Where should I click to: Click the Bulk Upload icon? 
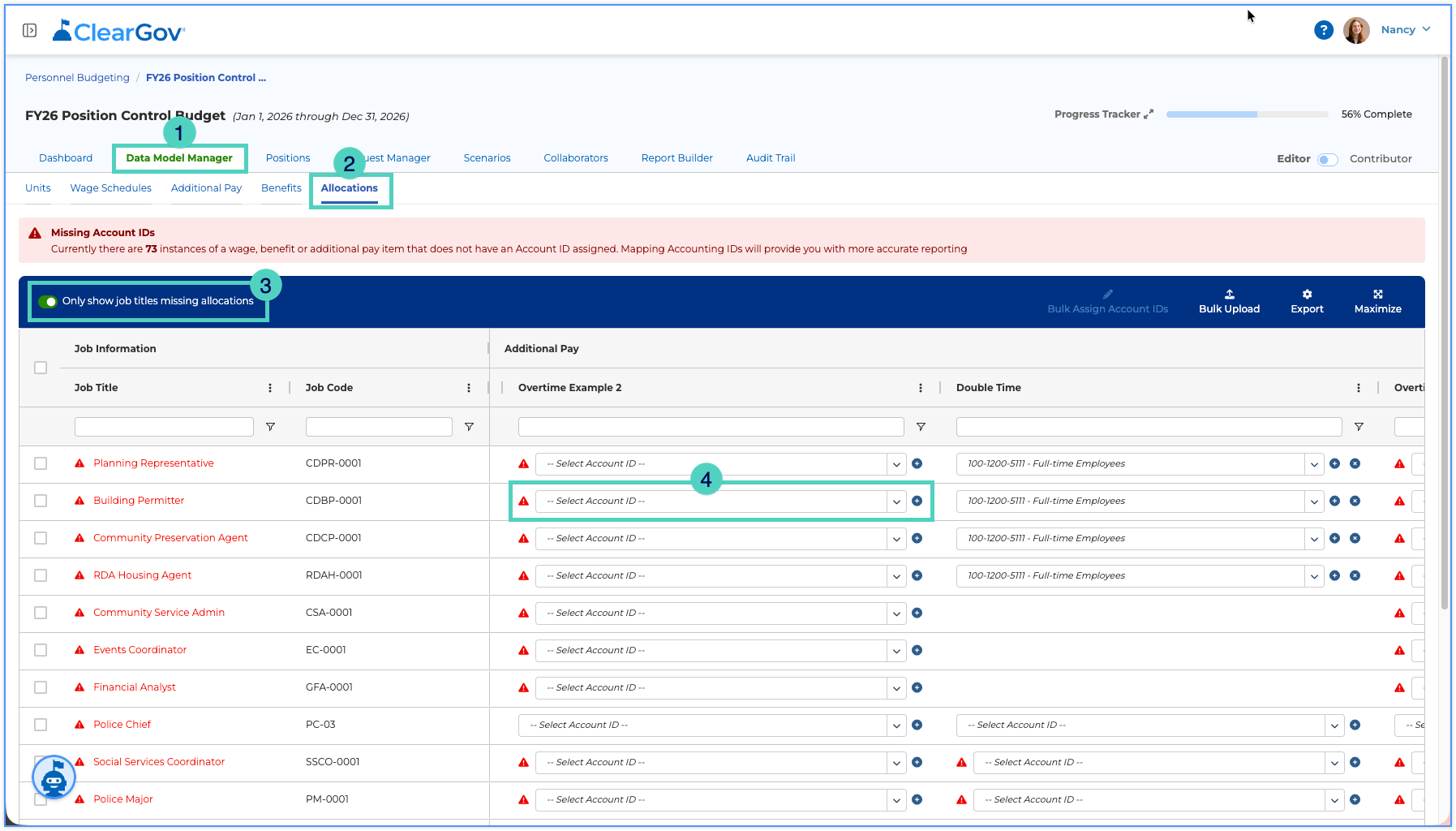1229,295
